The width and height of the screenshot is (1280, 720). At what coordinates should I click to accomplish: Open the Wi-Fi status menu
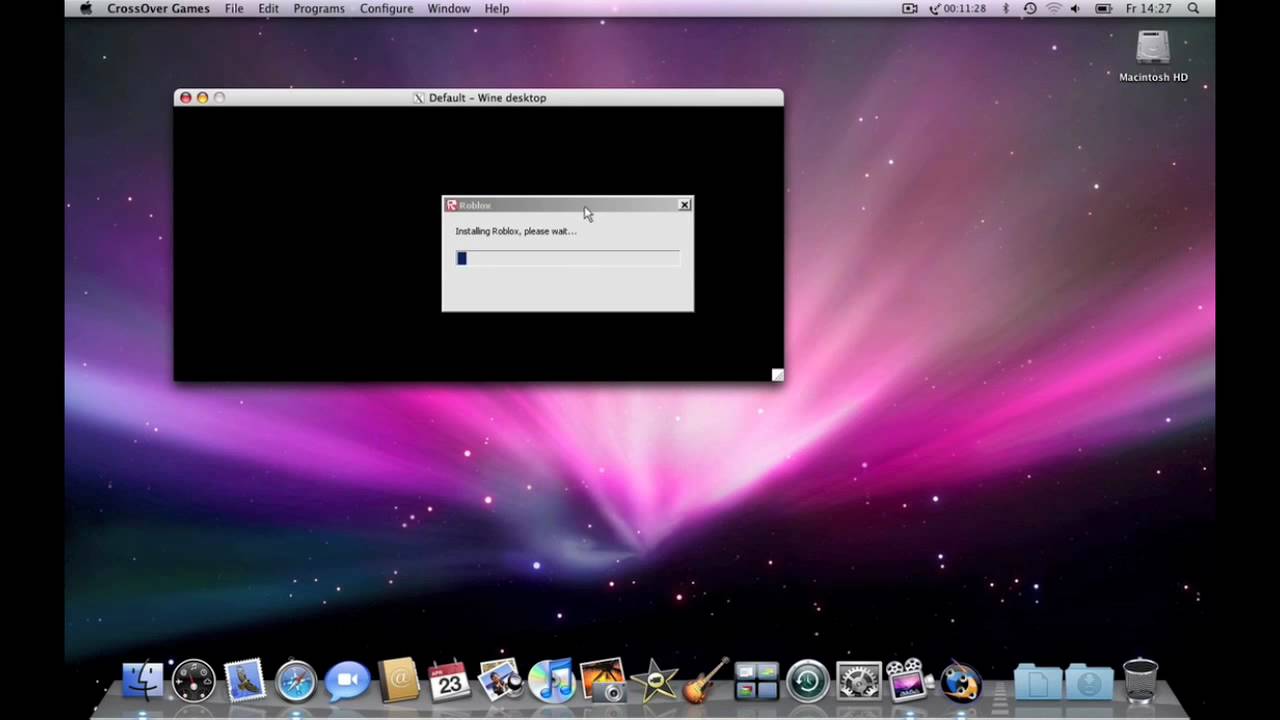tap(1053, 8)
